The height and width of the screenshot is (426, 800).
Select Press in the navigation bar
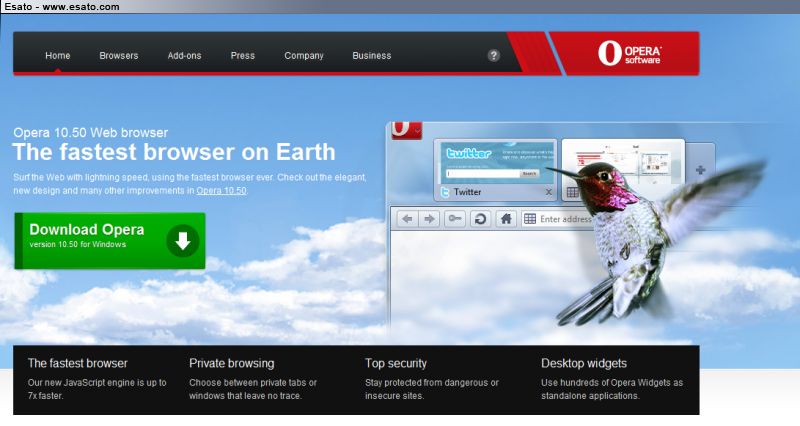point(242,56)
